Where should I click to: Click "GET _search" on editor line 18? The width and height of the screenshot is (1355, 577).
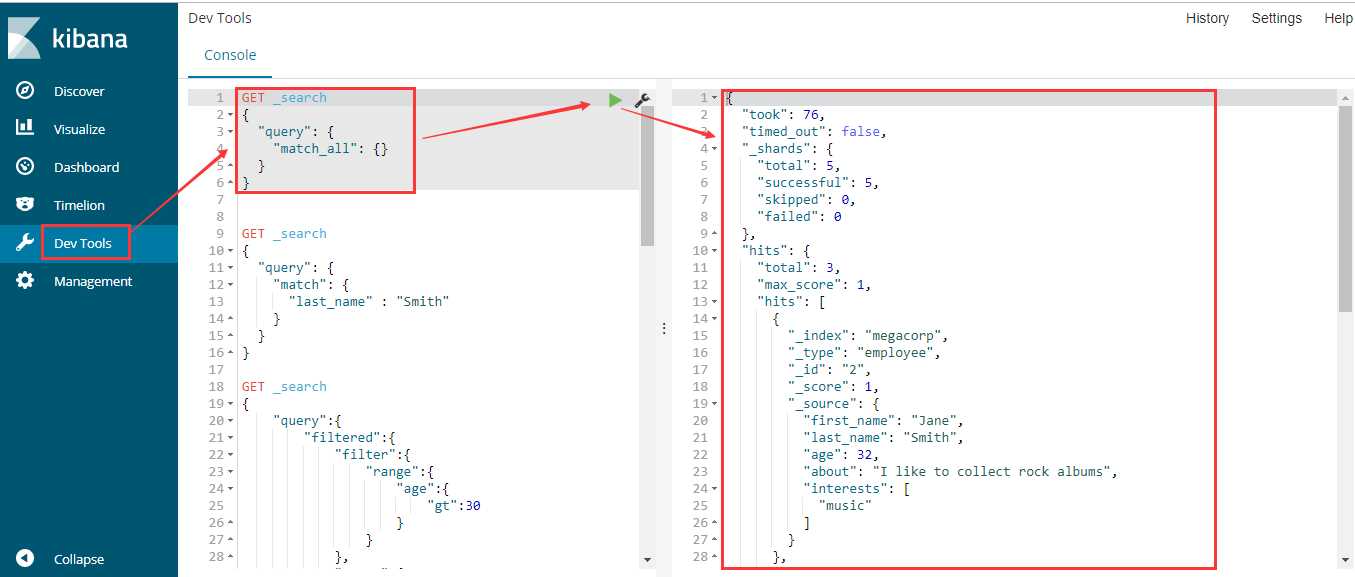point(284,387)
